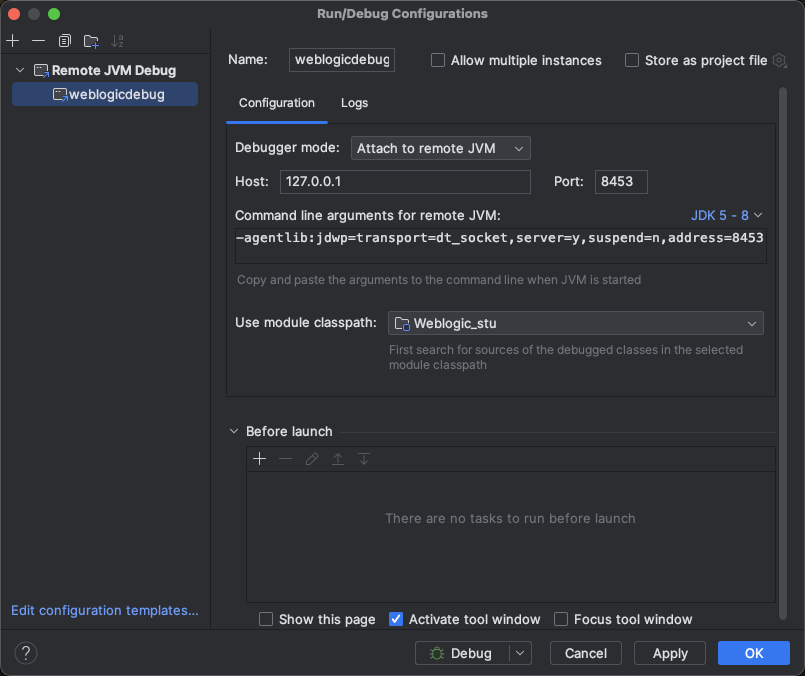Click the Remove Configuration minus icon

[x=38, y=41]
